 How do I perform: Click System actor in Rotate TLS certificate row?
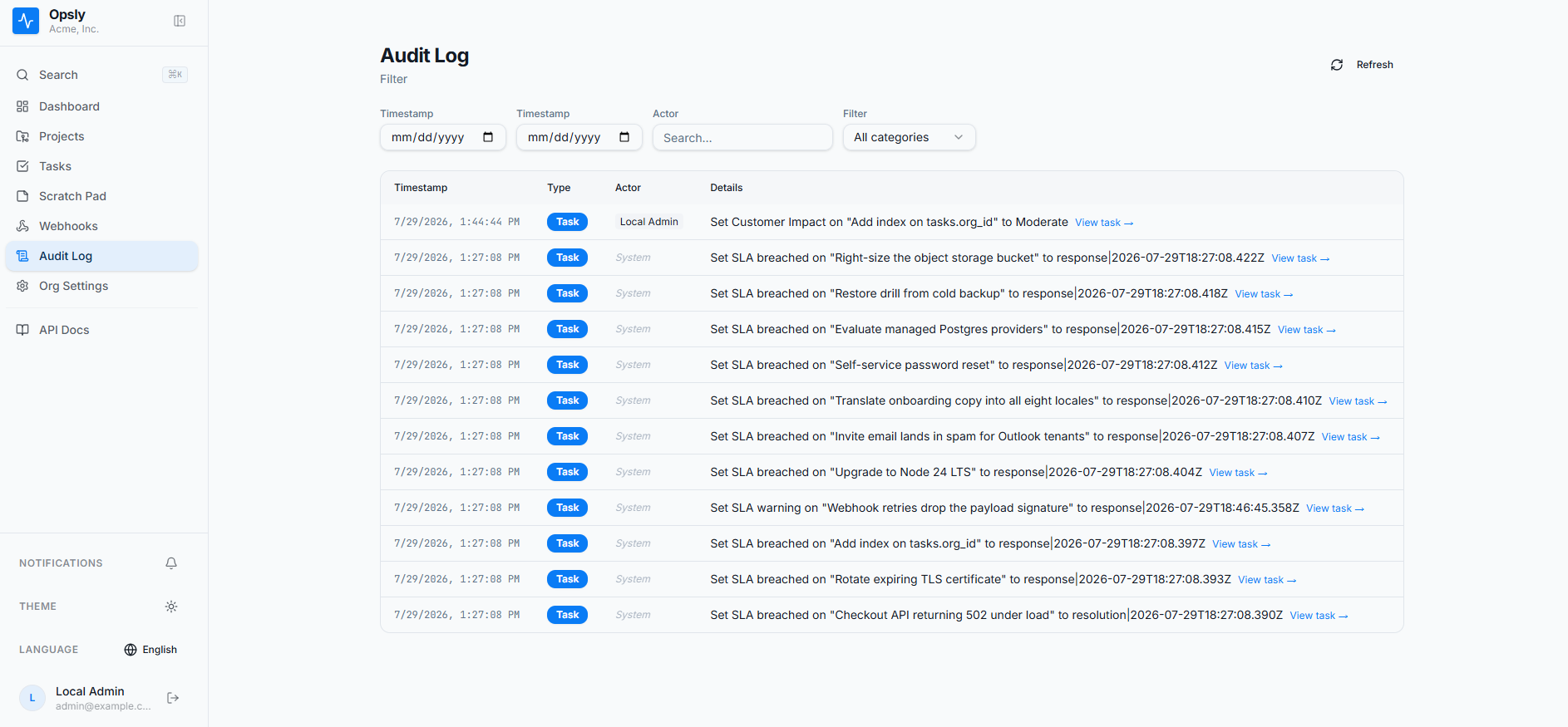click(633, 579)
